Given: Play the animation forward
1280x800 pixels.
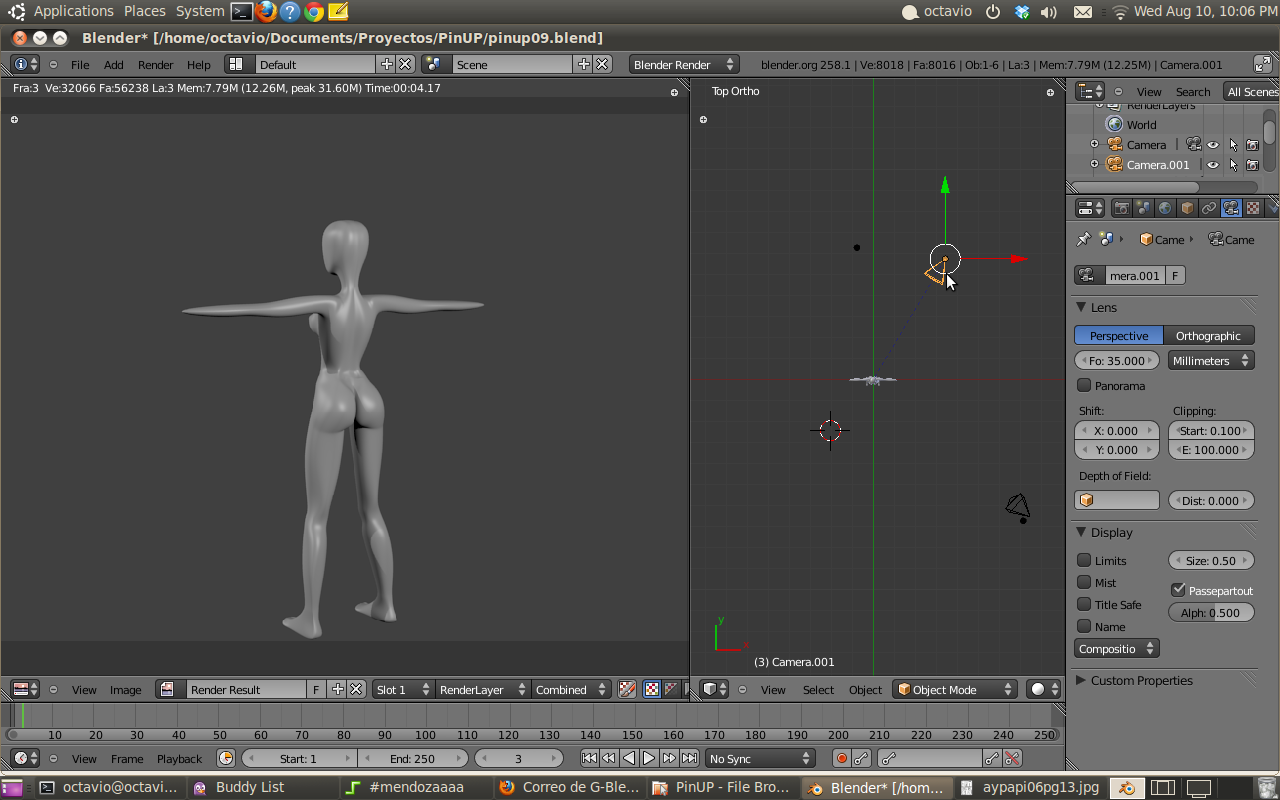Looking at the screenshot, I should point(649,759).
